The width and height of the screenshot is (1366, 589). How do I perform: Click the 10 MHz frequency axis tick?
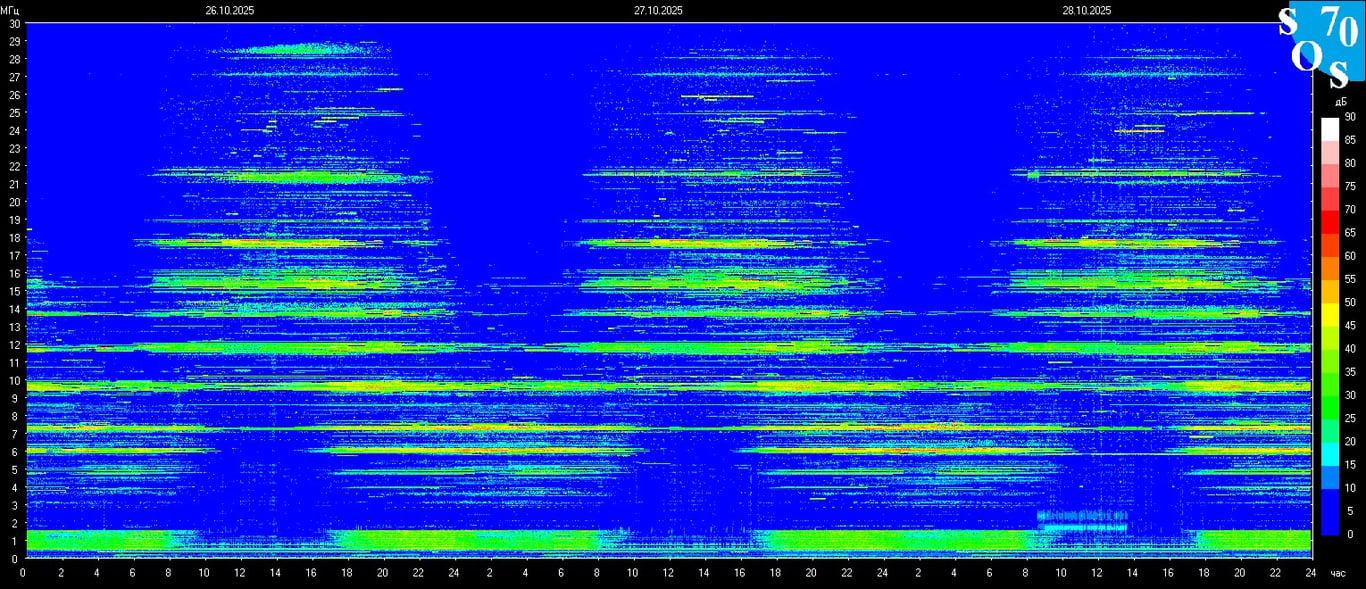pos(14,380)
